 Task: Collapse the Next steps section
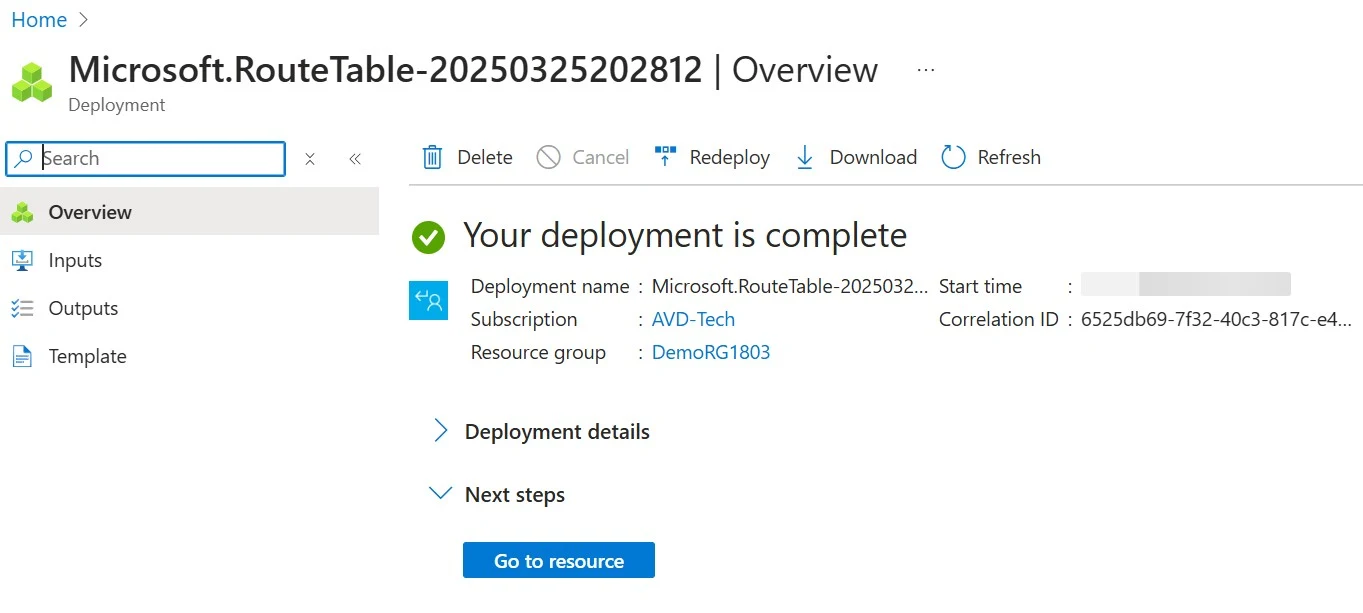click(440, 494)
